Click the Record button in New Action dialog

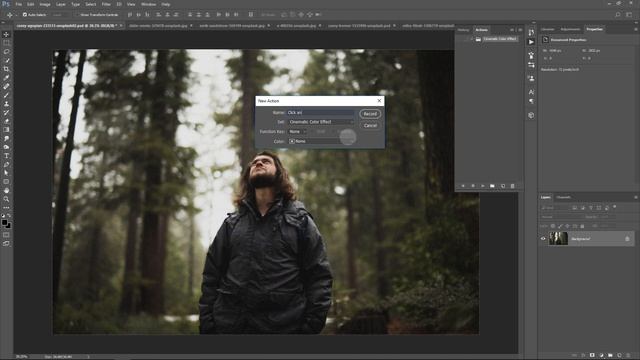[370, 114]
